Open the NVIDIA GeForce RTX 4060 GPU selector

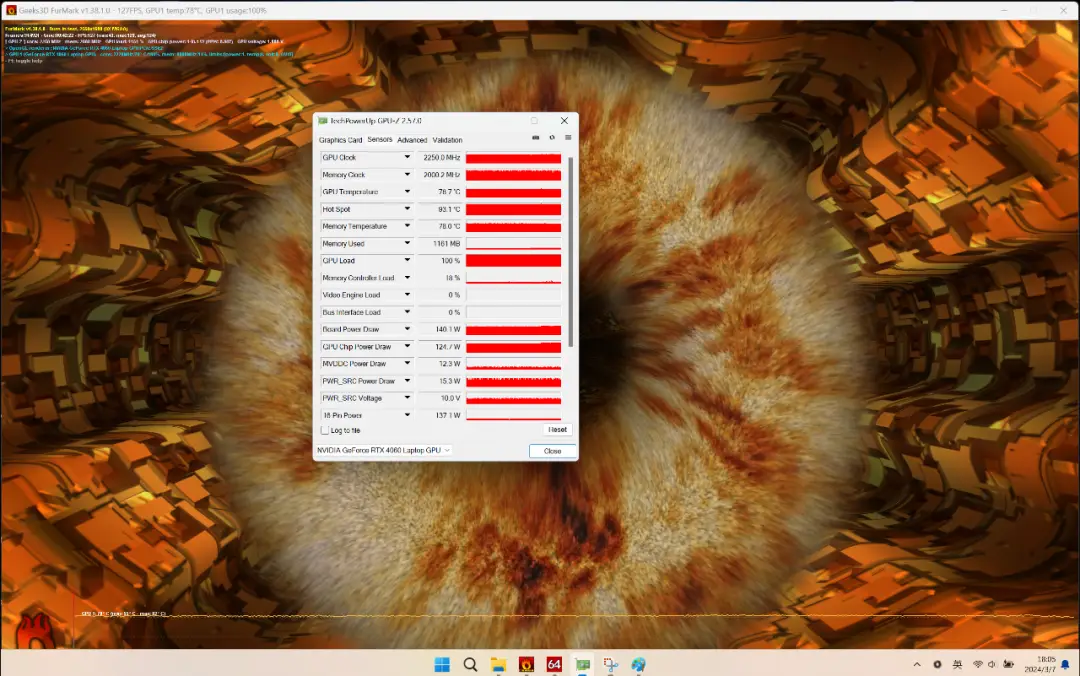384,451
